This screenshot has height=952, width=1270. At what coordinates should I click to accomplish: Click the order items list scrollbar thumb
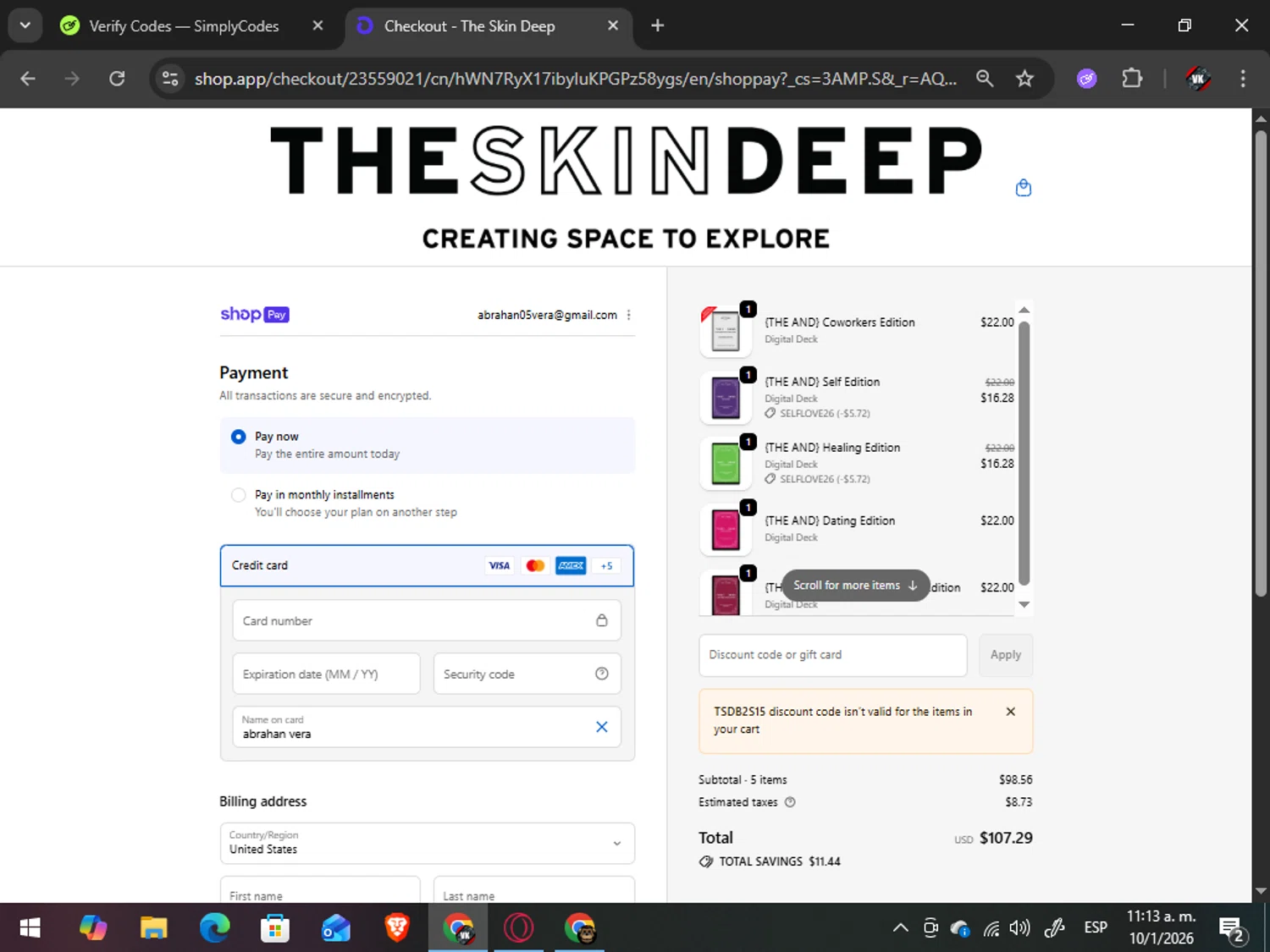point(1024,453)
